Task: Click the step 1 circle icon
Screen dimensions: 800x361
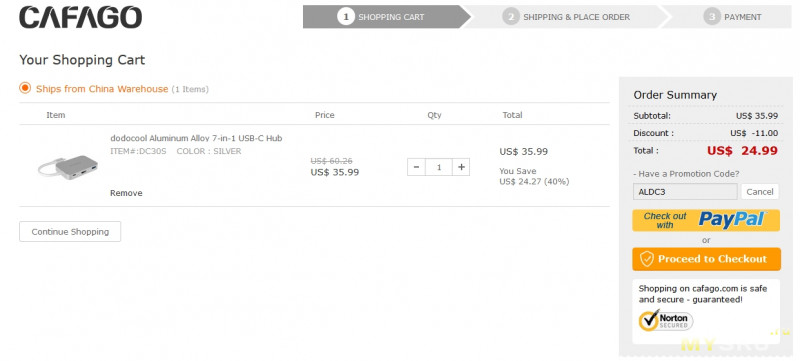Action: (x=345, y=17)
